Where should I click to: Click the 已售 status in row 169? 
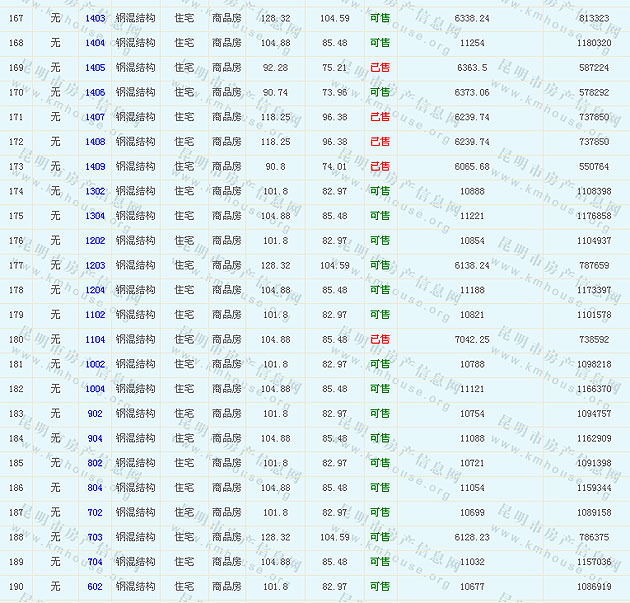click(380, 68)
